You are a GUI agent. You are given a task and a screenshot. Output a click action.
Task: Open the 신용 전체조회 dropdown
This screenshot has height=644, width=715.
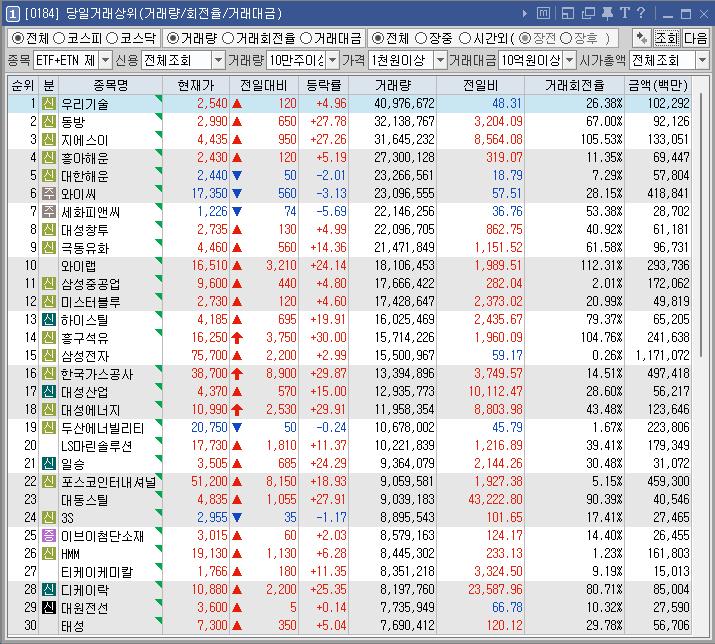click(x=219, y=60)
